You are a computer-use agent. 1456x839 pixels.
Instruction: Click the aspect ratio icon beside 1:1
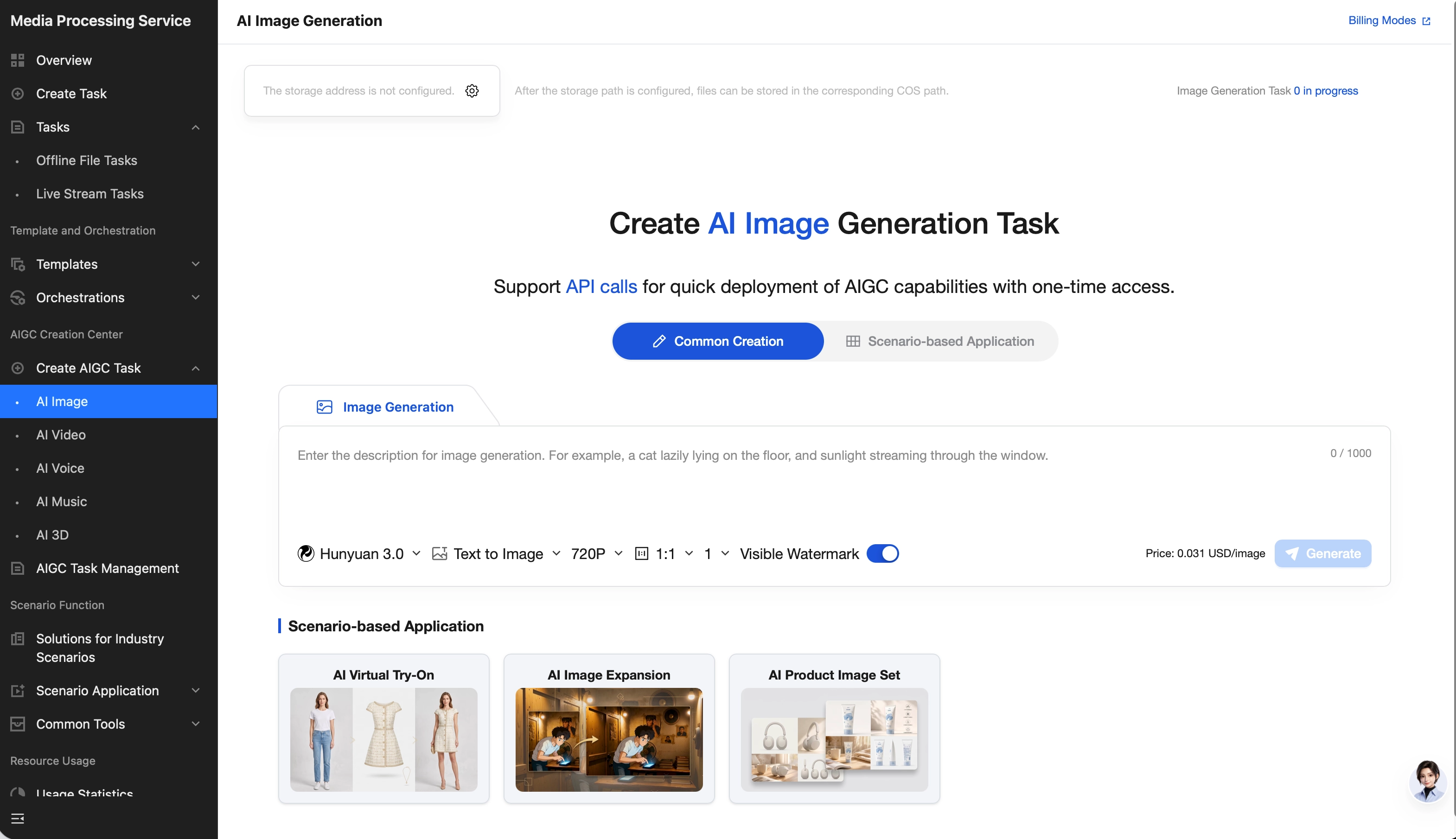[x=641, y=553]
